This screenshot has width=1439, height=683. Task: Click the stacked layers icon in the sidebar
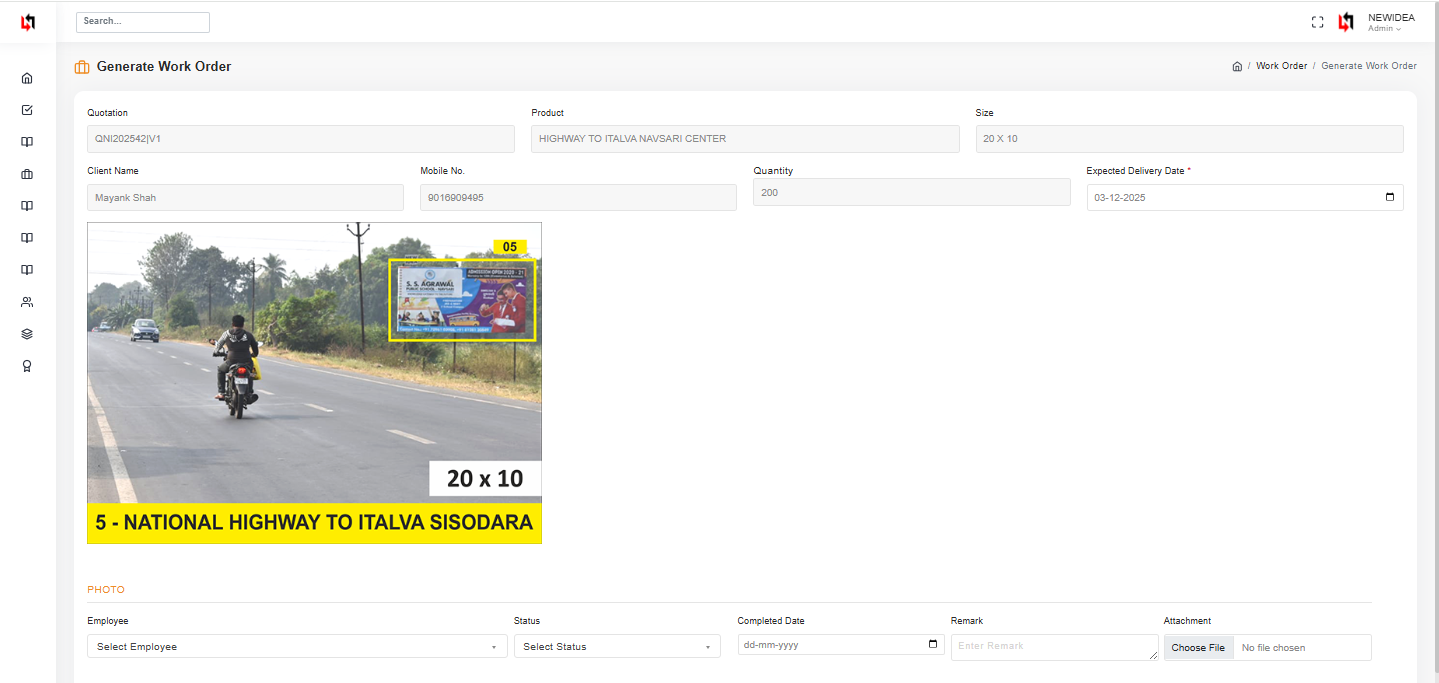point(27,334)
